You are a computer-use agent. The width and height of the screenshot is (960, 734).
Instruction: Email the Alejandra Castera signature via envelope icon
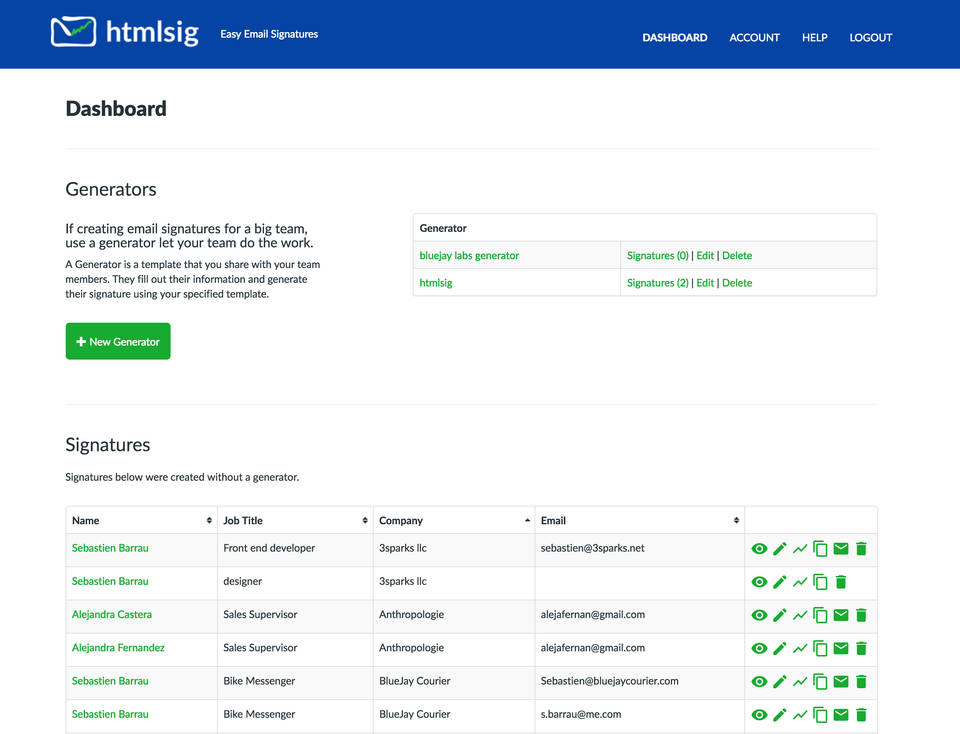point(841,615)
